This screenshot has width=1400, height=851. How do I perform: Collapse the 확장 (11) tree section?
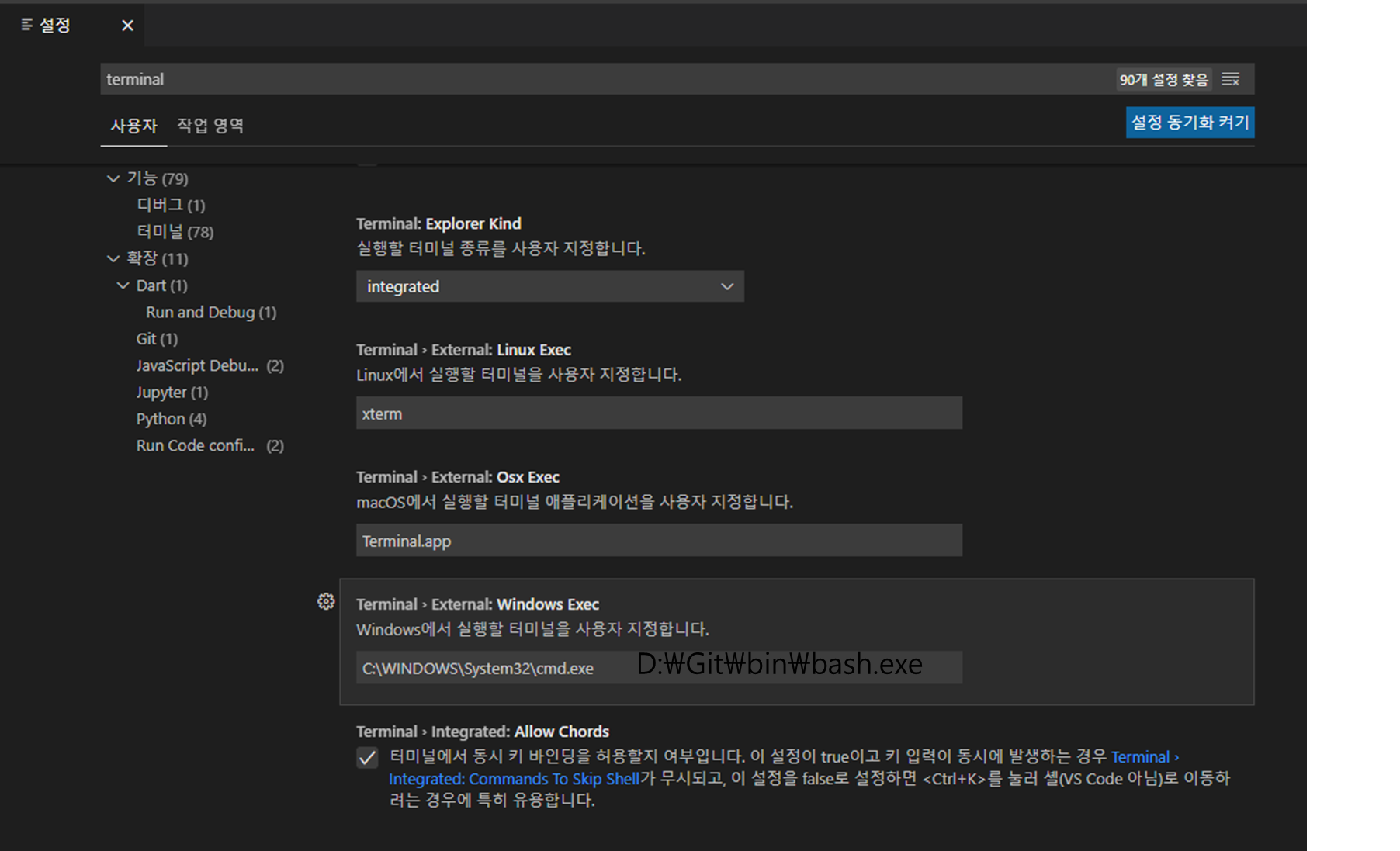(x=113, y=258)
